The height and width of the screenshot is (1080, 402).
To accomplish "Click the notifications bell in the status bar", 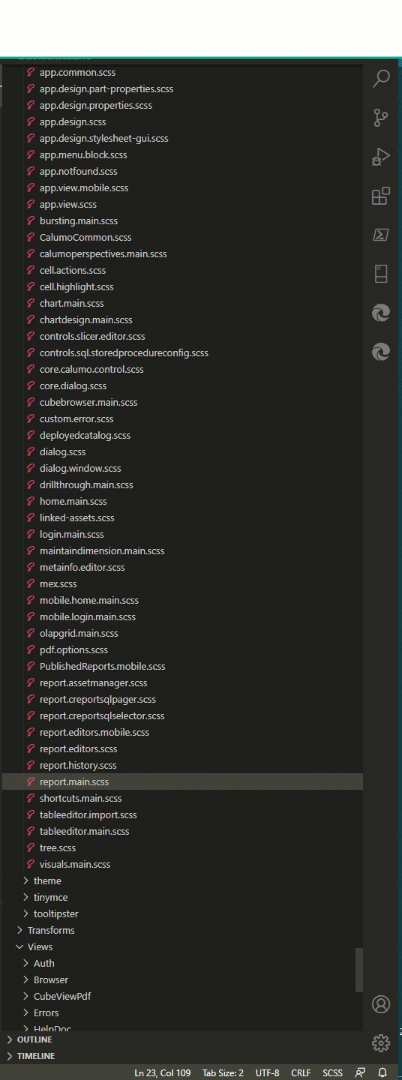I will click(x=382, y=1072).
